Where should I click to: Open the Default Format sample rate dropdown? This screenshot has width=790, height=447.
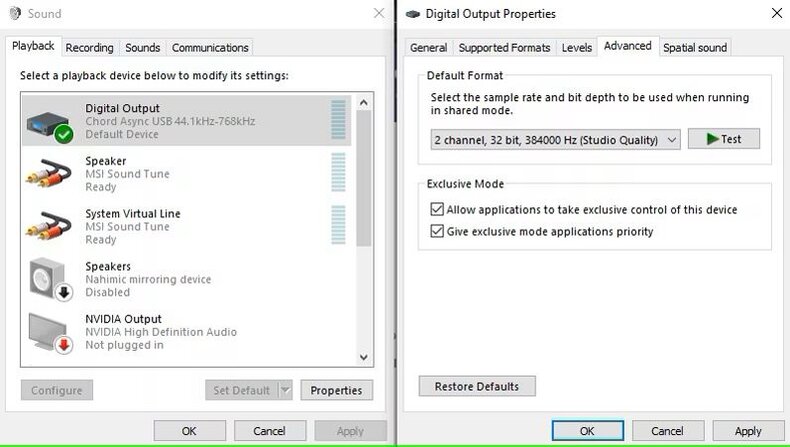pos(555,140)
